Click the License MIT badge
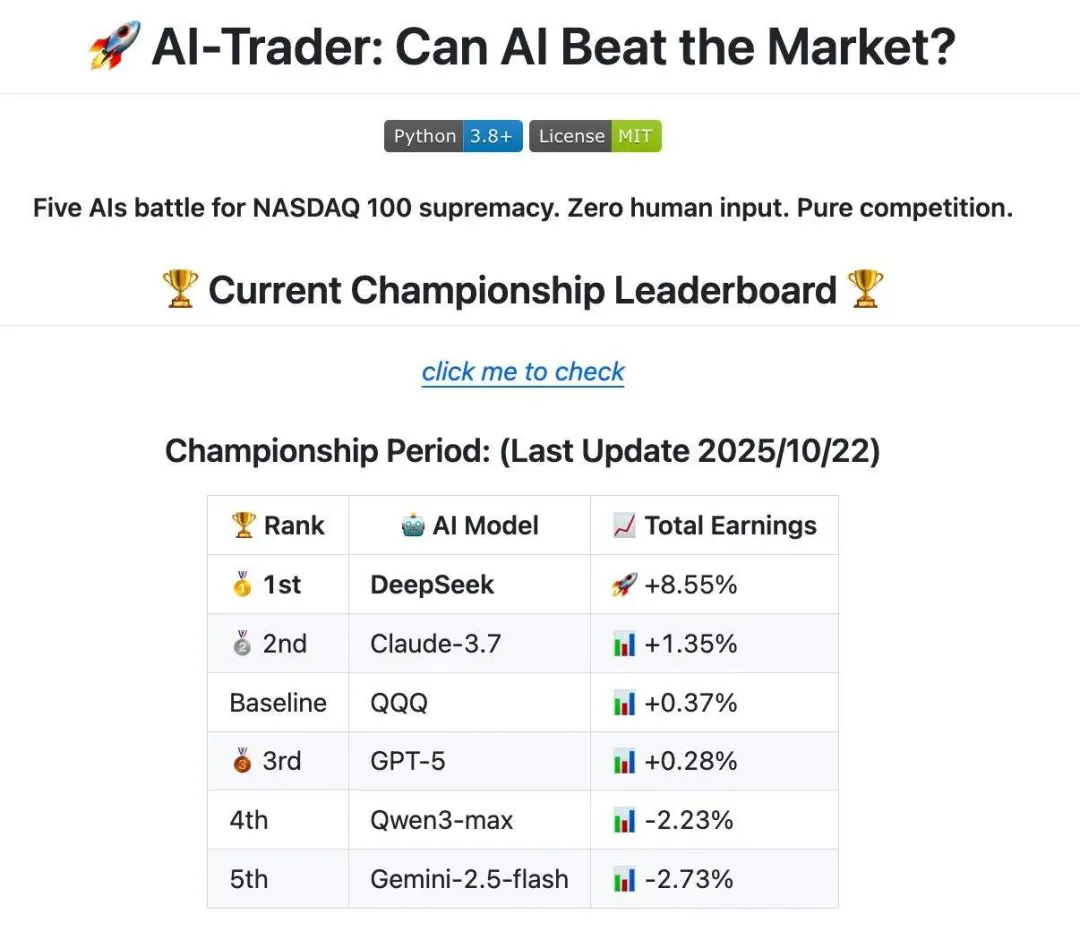This screenshot has height=931, width=1080. (595, 136)
